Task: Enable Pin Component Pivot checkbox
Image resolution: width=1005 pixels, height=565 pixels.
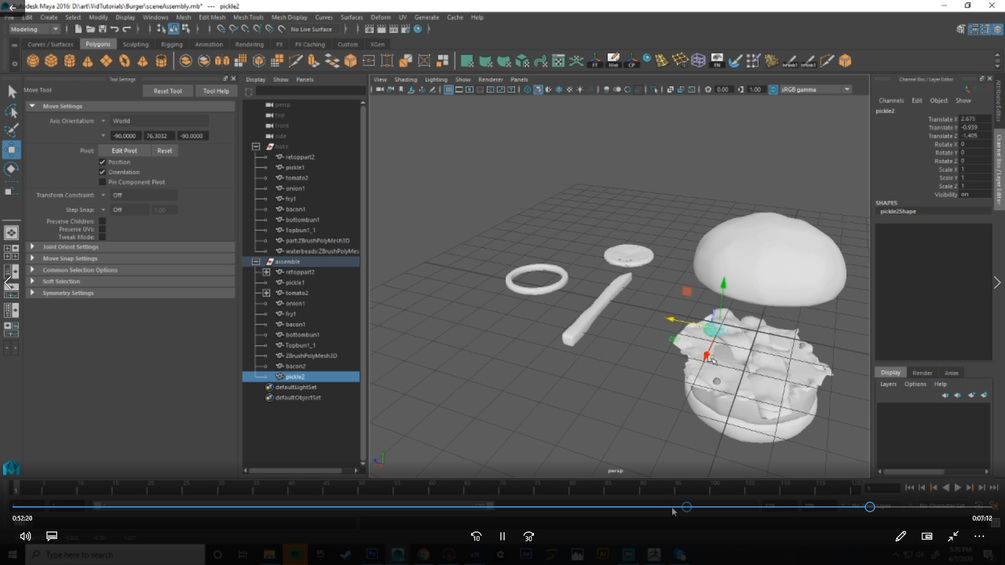Action: click(102, 182)
